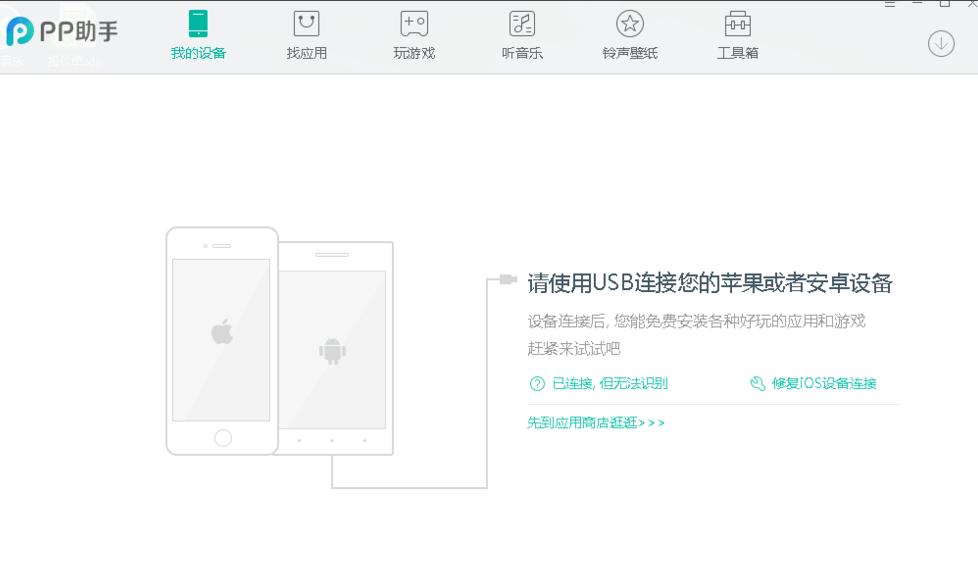This screenshot has width=978, height=570.
Task: Open 先到应用商店逛逛 link
Action: [596, 423]
